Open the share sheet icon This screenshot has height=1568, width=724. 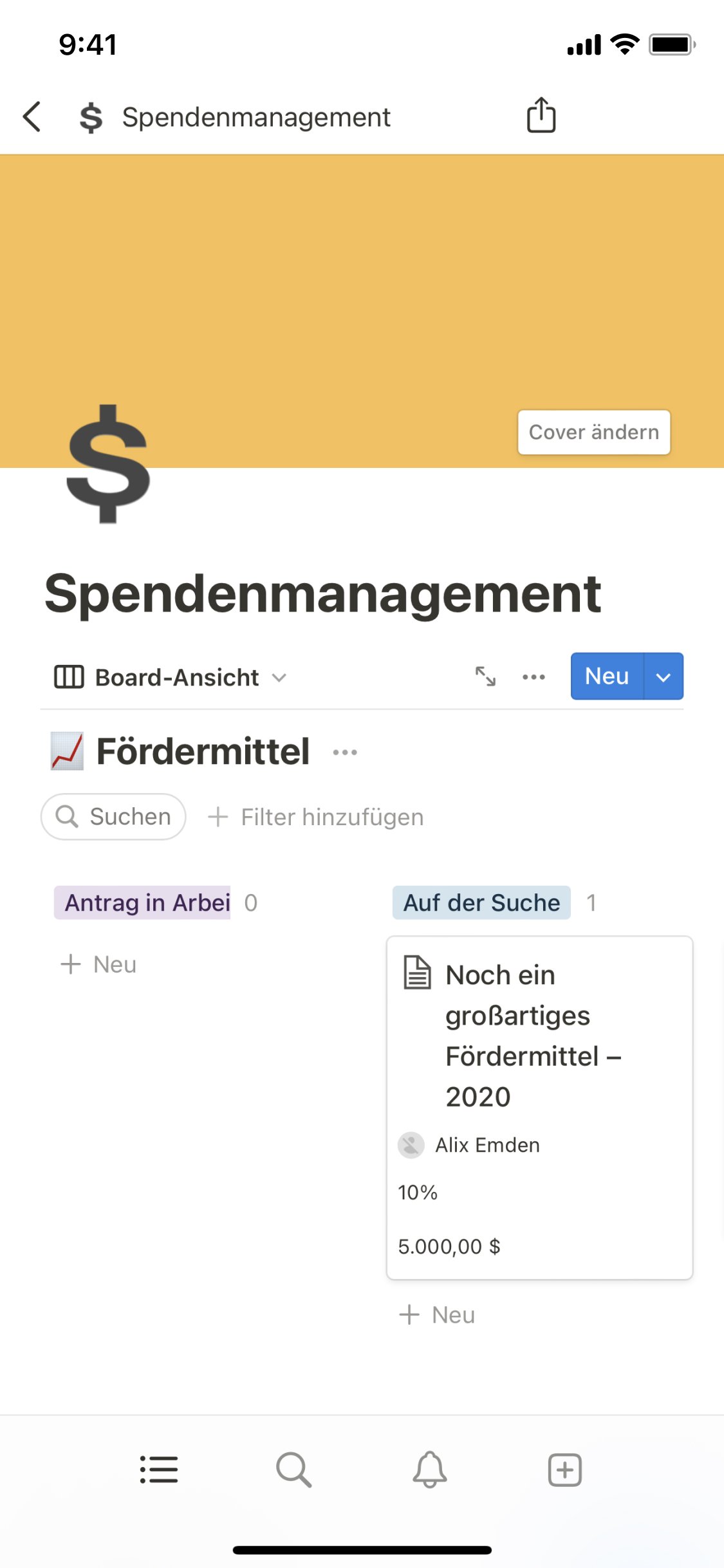coord(541,116)
